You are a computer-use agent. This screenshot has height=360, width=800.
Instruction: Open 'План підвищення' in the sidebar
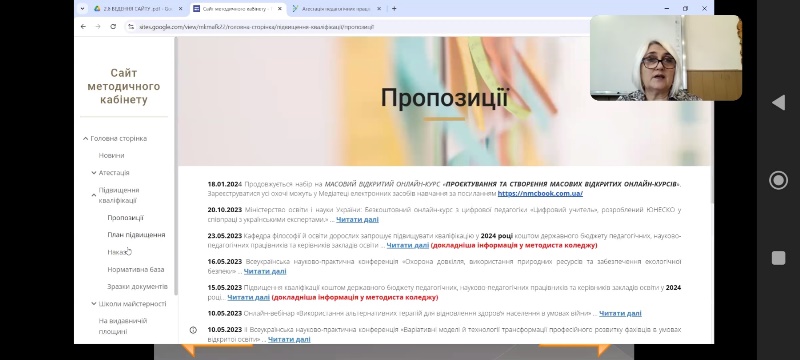click(x=136, y=235)
